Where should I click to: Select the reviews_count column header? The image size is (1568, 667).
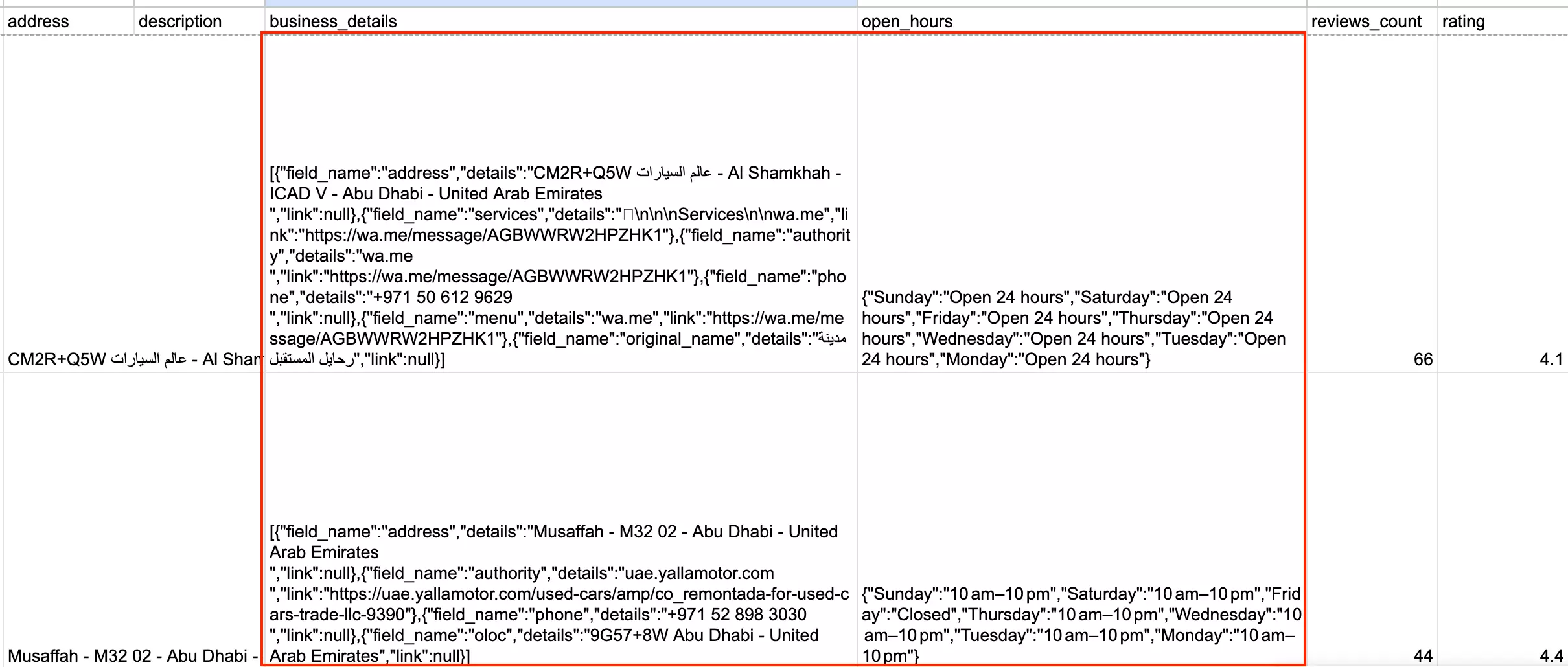click(x=1372, y=21)
